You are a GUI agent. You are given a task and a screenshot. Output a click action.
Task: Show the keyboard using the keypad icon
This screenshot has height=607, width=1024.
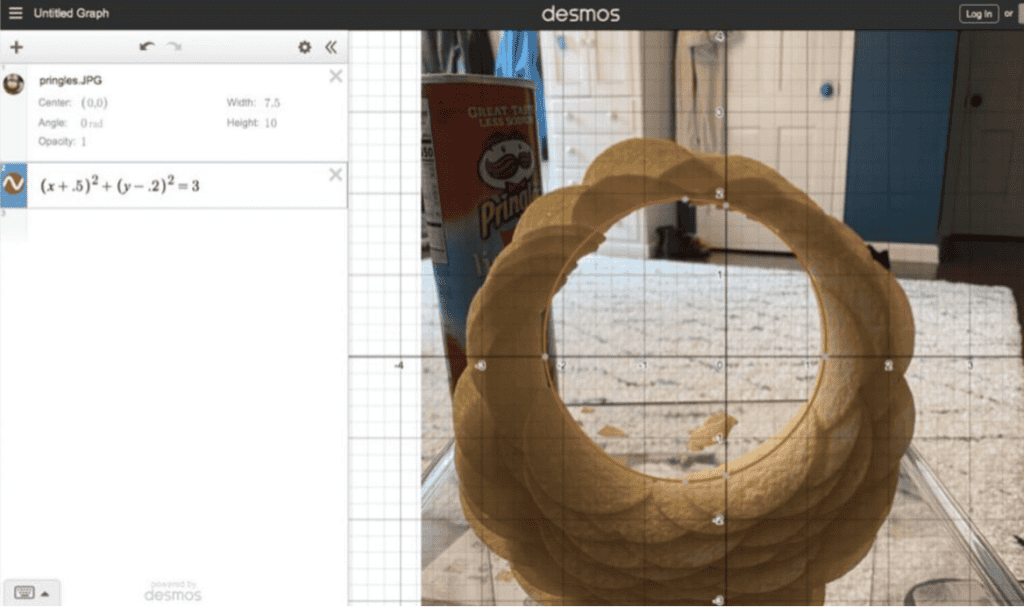[x=24, y=592]
